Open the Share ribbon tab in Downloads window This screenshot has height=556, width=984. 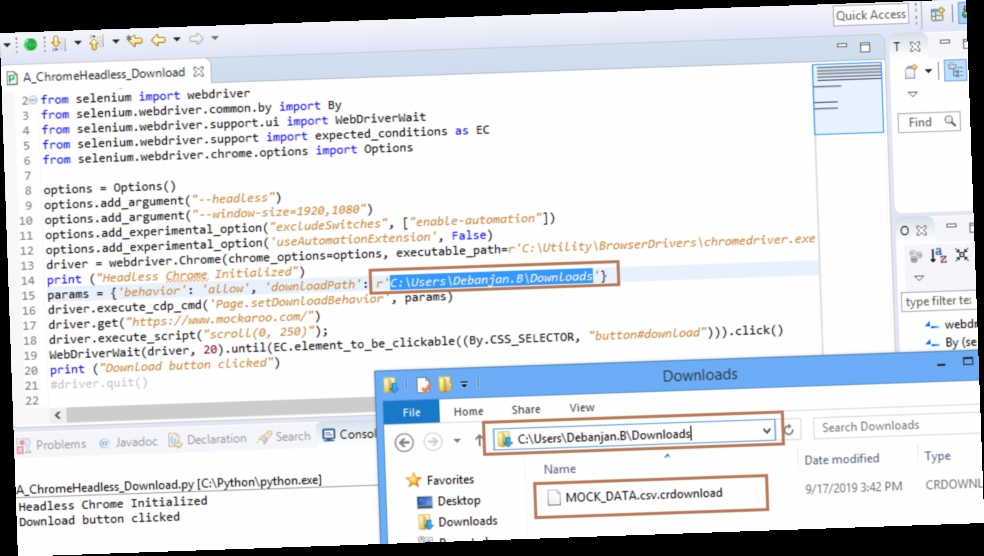tap(526, 409)
